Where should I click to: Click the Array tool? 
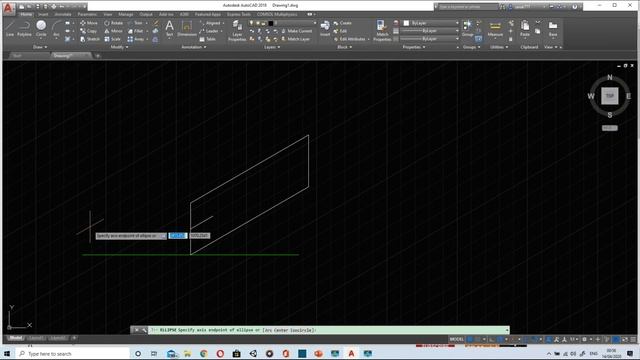(x=136, y=39)
